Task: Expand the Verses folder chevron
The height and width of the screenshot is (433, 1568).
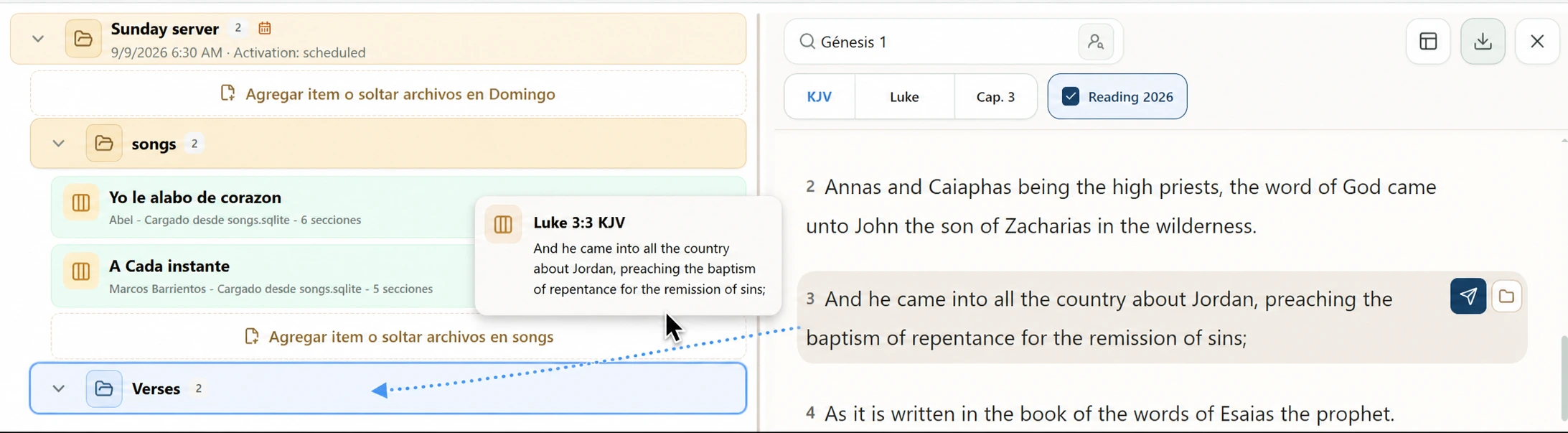Action: (59, 388)
